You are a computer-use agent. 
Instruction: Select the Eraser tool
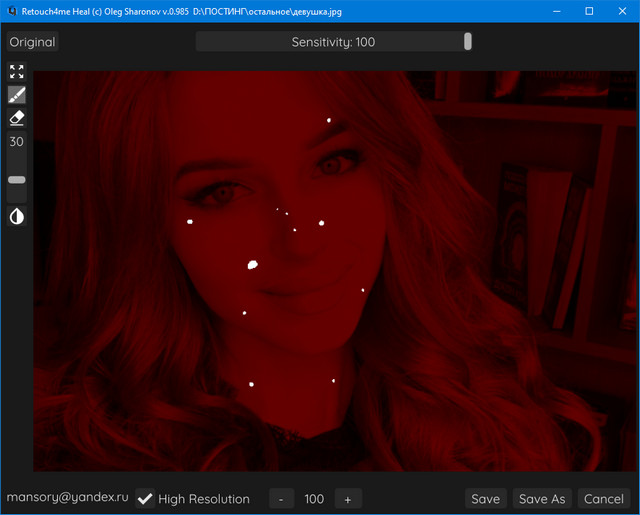tap(17, 118)
